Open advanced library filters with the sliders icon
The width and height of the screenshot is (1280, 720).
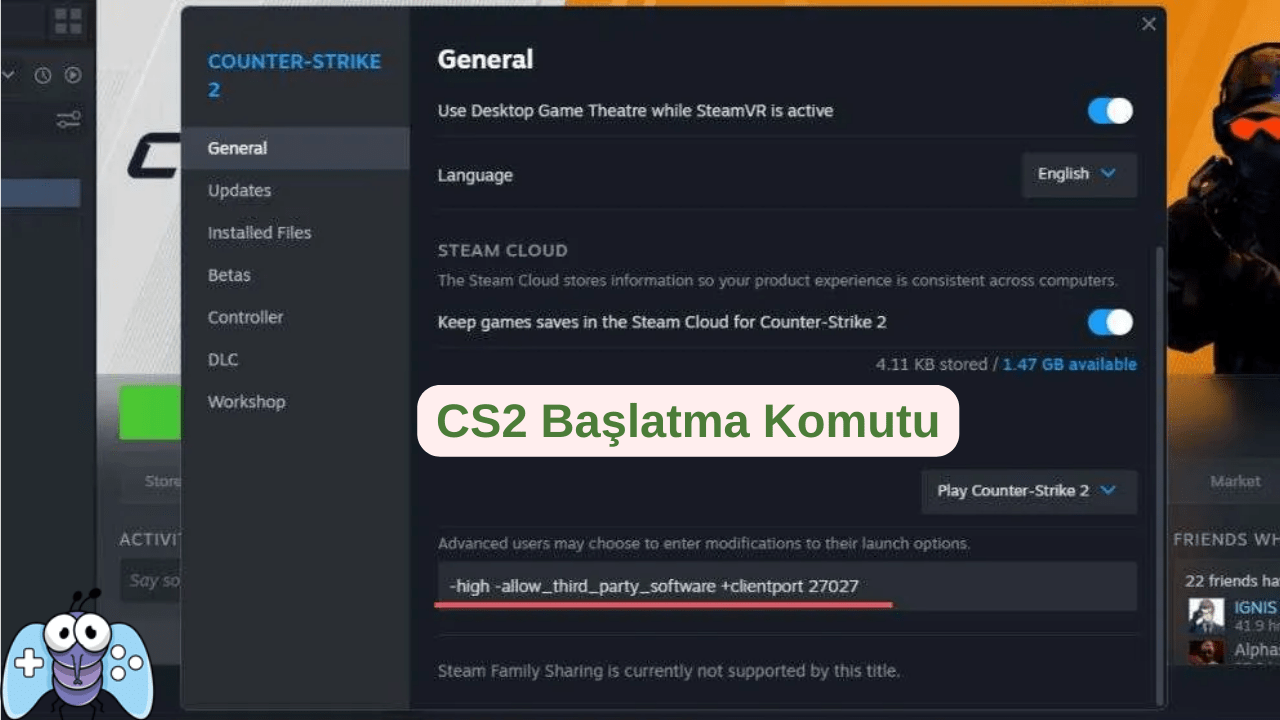[x=68, y=120]
